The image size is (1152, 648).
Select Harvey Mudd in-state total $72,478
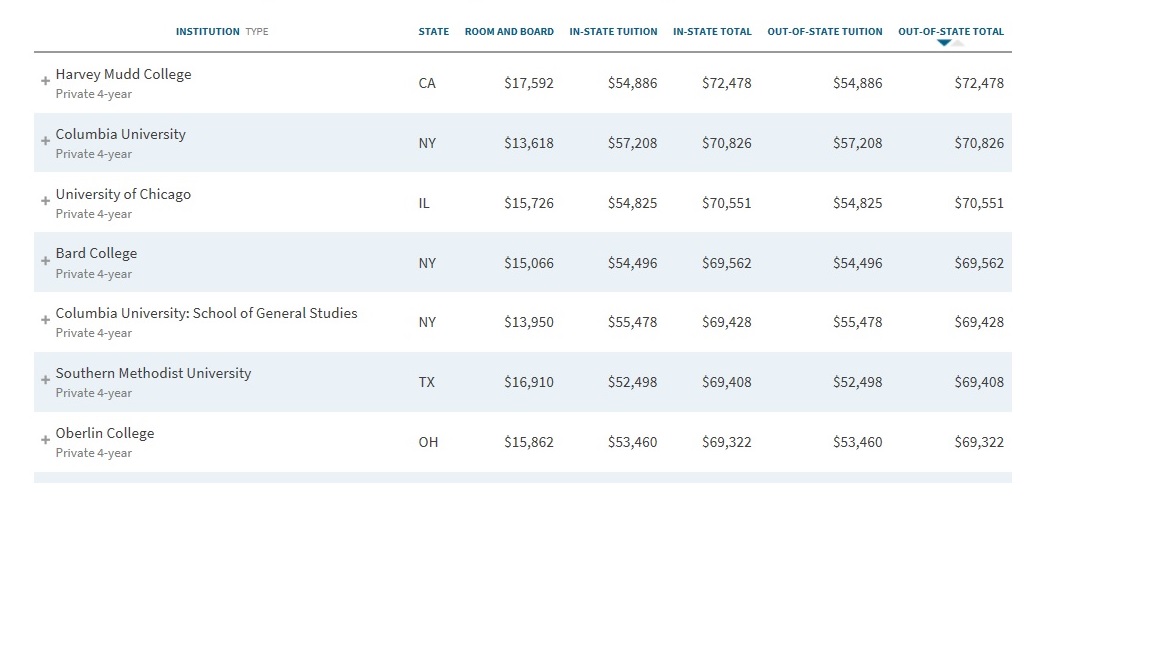[727, 83]
